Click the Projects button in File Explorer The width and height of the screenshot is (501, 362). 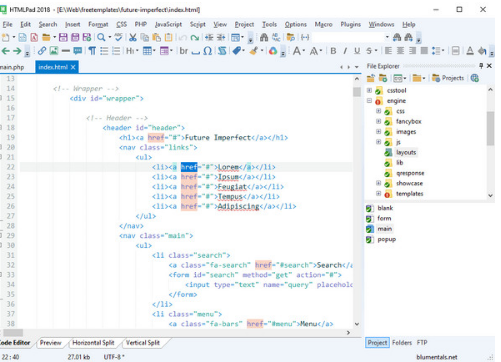click(448, 78)
